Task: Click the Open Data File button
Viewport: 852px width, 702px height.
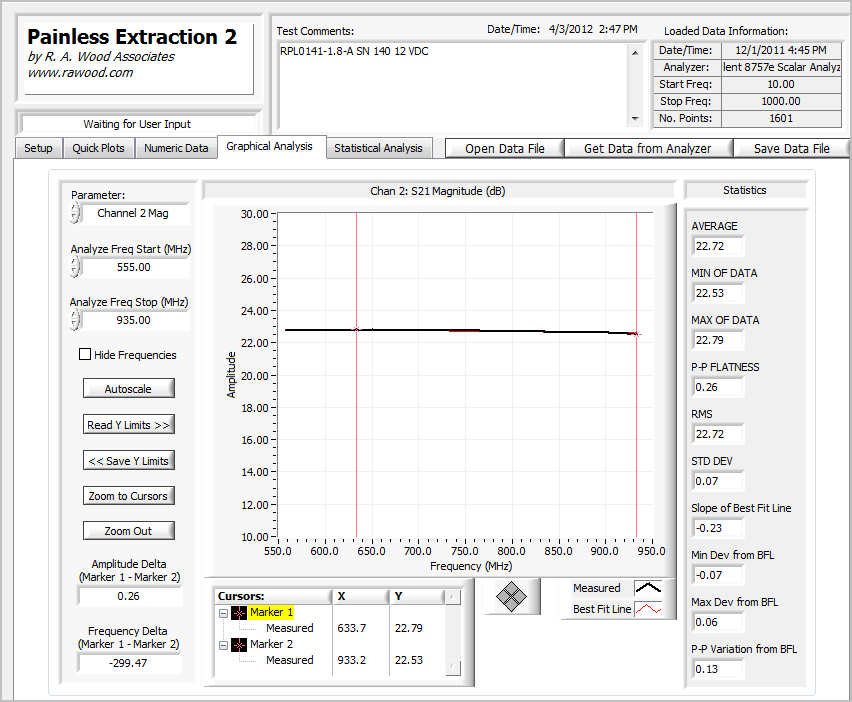Action: 505,148
